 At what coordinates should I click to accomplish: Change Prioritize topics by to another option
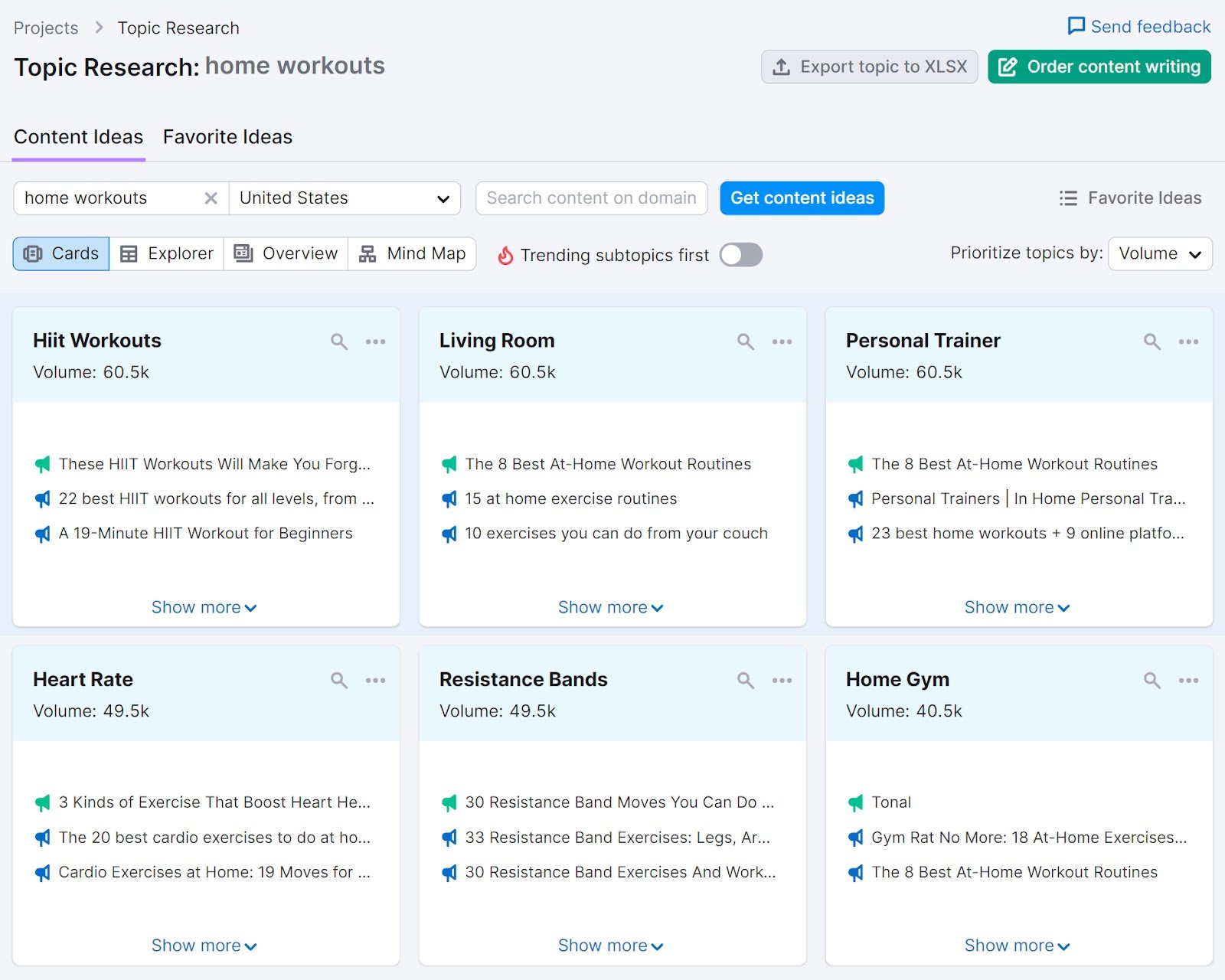[x=1159, y=253]
